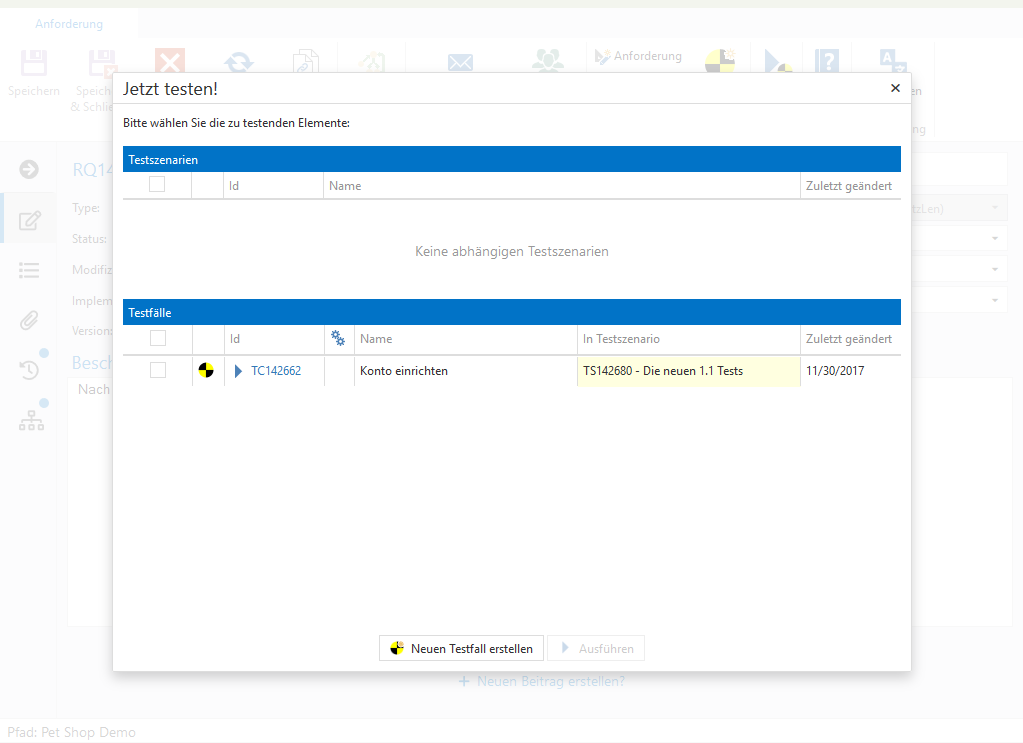Click the test case icon beside TC142662
Viewport: 1023px width, 743px height.
point(206,371)
